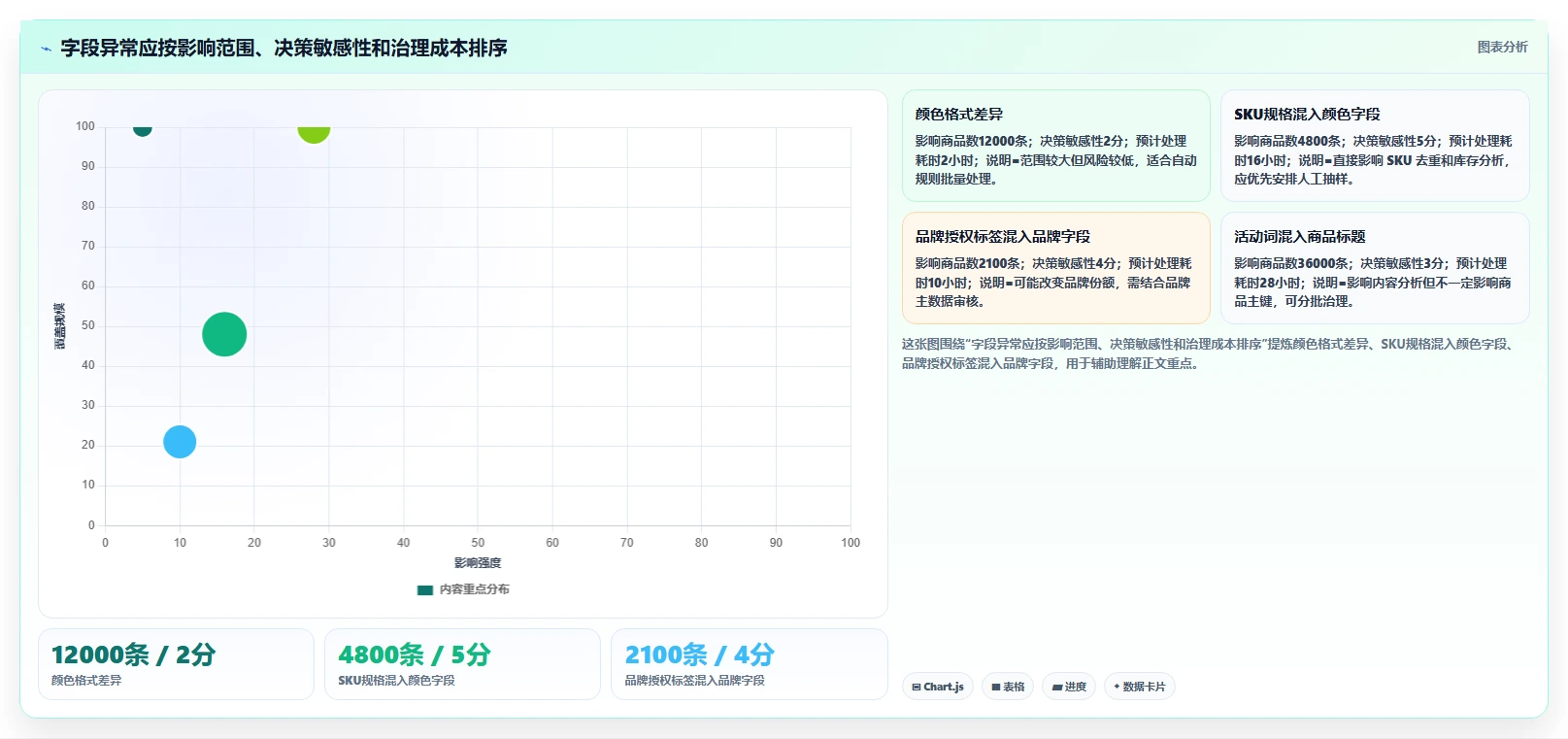This screenshot has height=739, width=1568.
Task: Click the small icon before the header title
Action: pos(46,49)
